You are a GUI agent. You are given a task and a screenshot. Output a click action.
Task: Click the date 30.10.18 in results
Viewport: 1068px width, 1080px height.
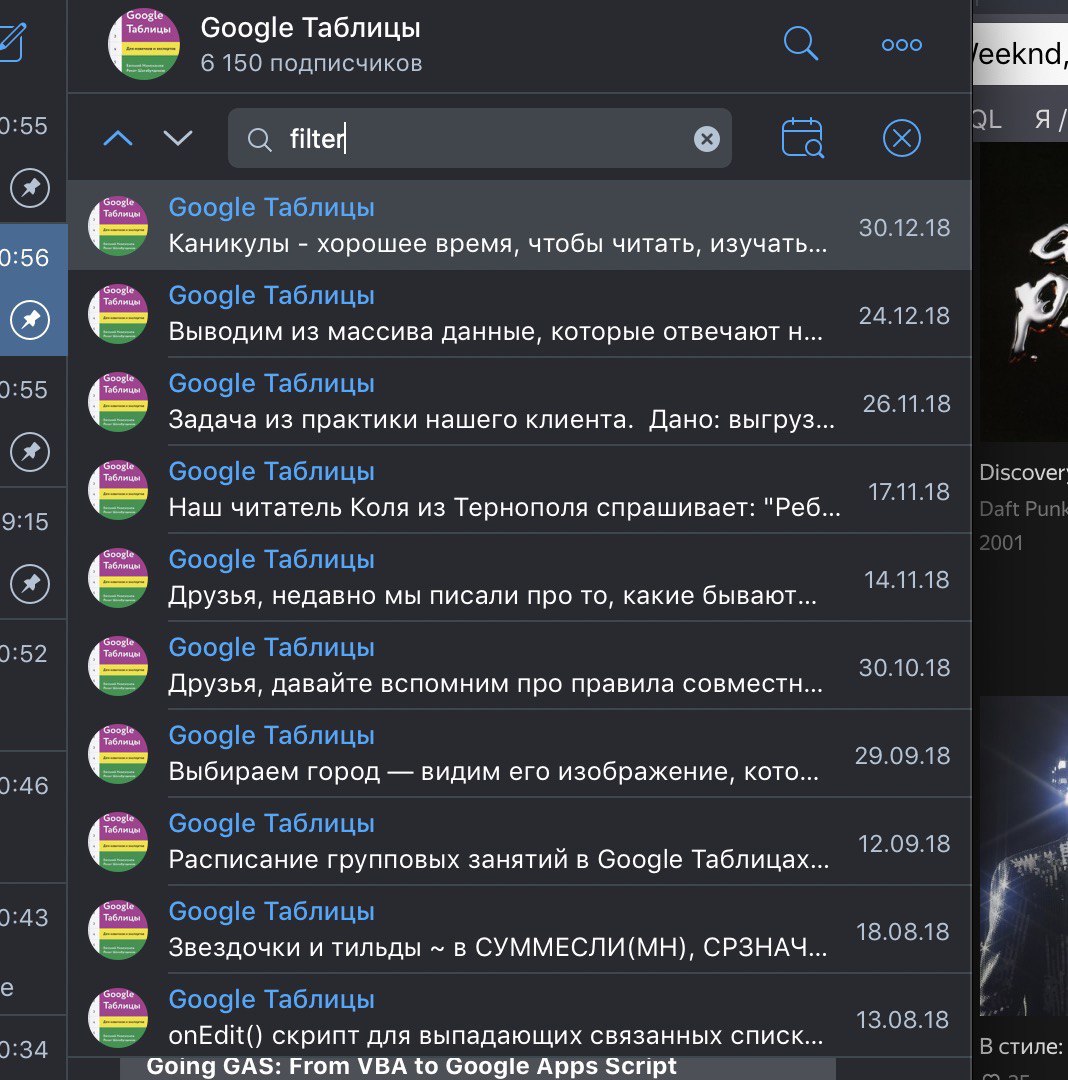(904, 667)
